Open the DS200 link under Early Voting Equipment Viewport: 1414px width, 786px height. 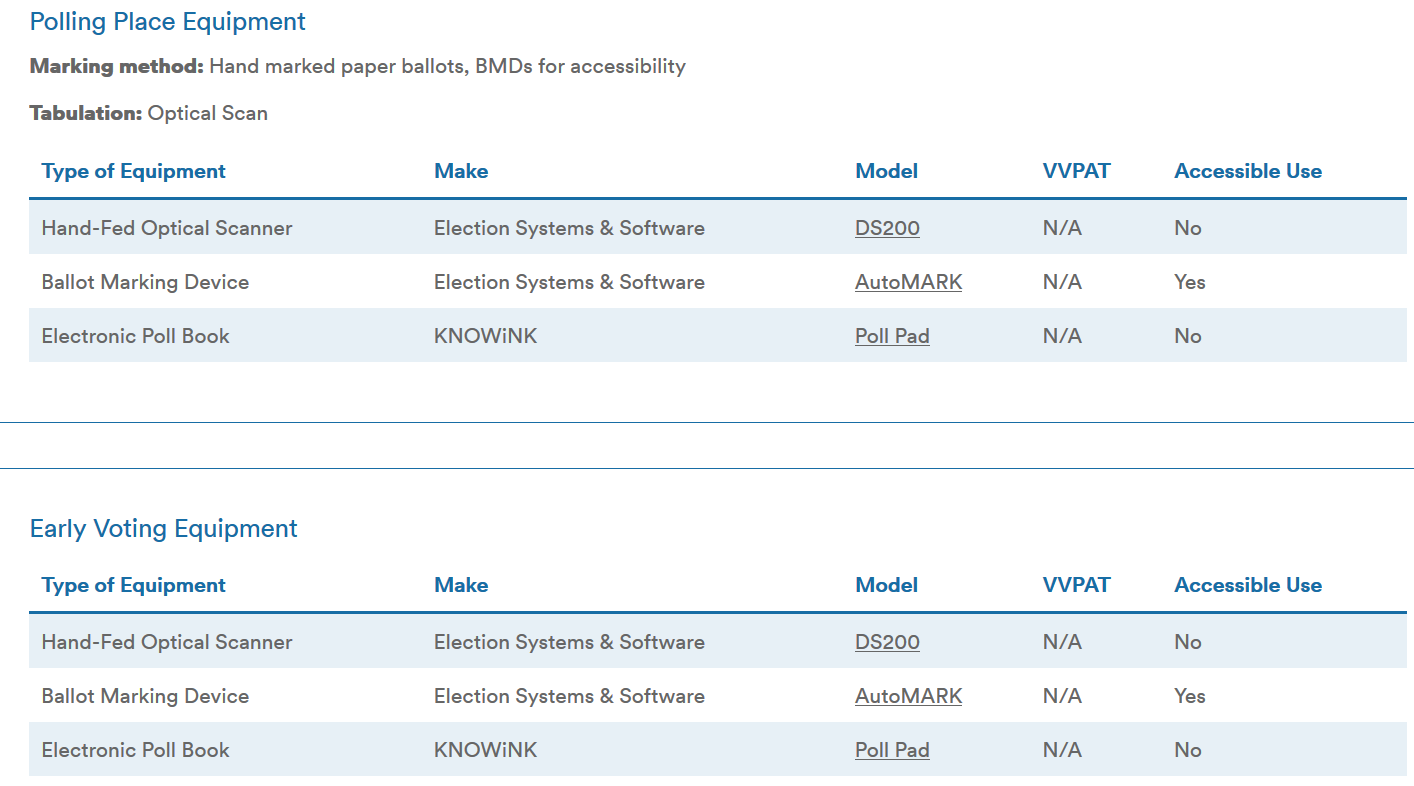(x=887, y=642)
